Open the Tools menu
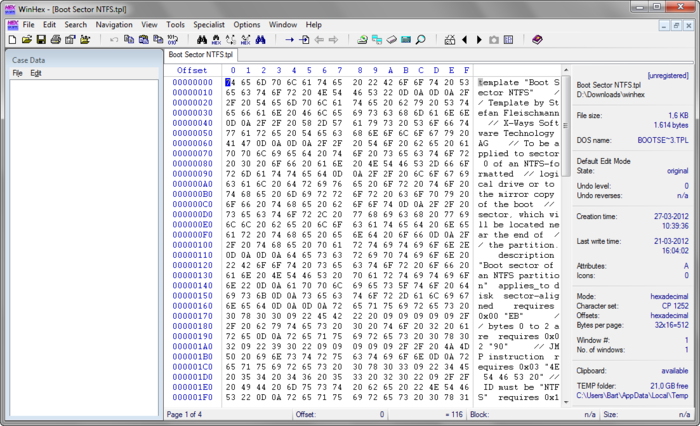 pyautogui.click(x=175, y=23)
